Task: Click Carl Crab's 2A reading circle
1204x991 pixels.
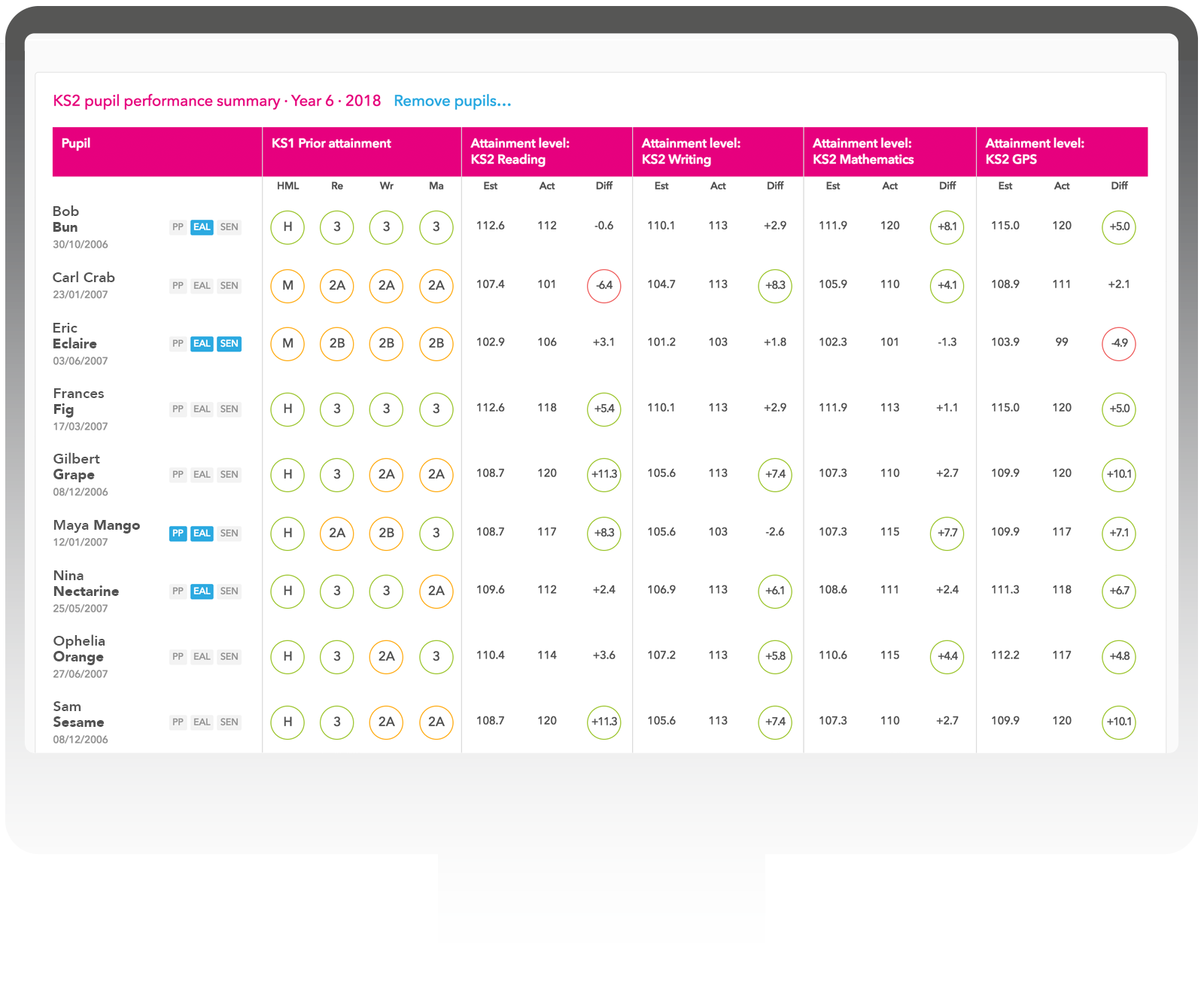Action: click(337, 286)
